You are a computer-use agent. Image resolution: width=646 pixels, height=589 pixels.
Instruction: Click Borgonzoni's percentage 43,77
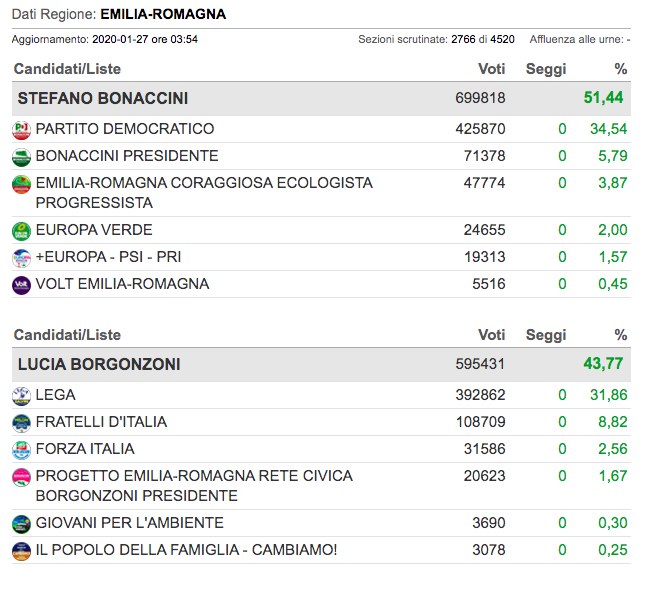pos(603,364)
